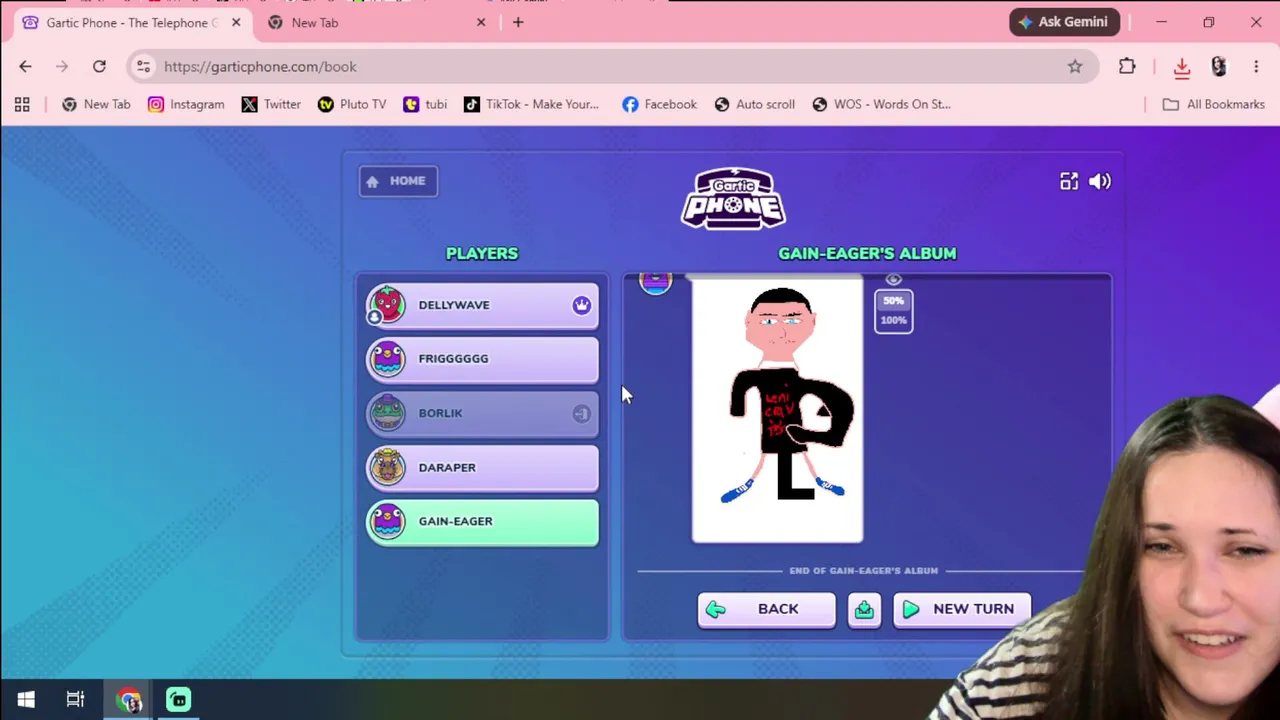Open a new browser tab with plus button
The height and width of the screenshot is (720, 1280).
(x=518, y=22)
